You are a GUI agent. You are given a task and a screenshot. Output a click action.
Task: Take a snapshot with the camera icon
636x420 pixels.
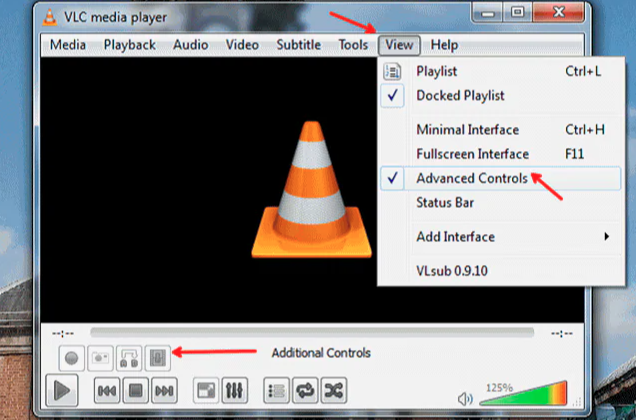pyautogui.click(x=100, y=358)
